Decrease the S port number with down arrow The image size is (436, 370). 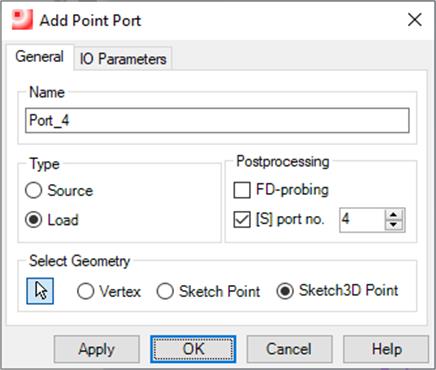(394, 225)
